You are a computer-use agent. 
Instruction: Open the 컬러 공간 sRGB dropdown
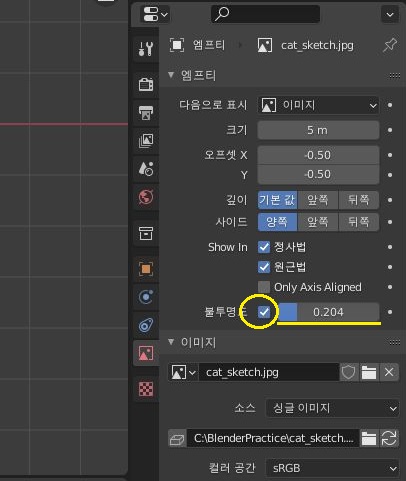332,468
